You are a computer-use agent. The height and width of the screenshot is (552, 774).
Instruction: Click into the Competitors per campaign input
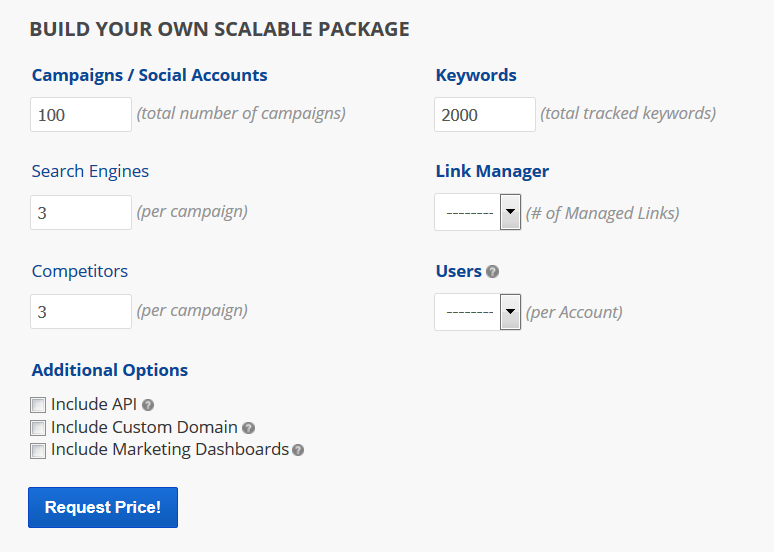click(x=81, y=311)
